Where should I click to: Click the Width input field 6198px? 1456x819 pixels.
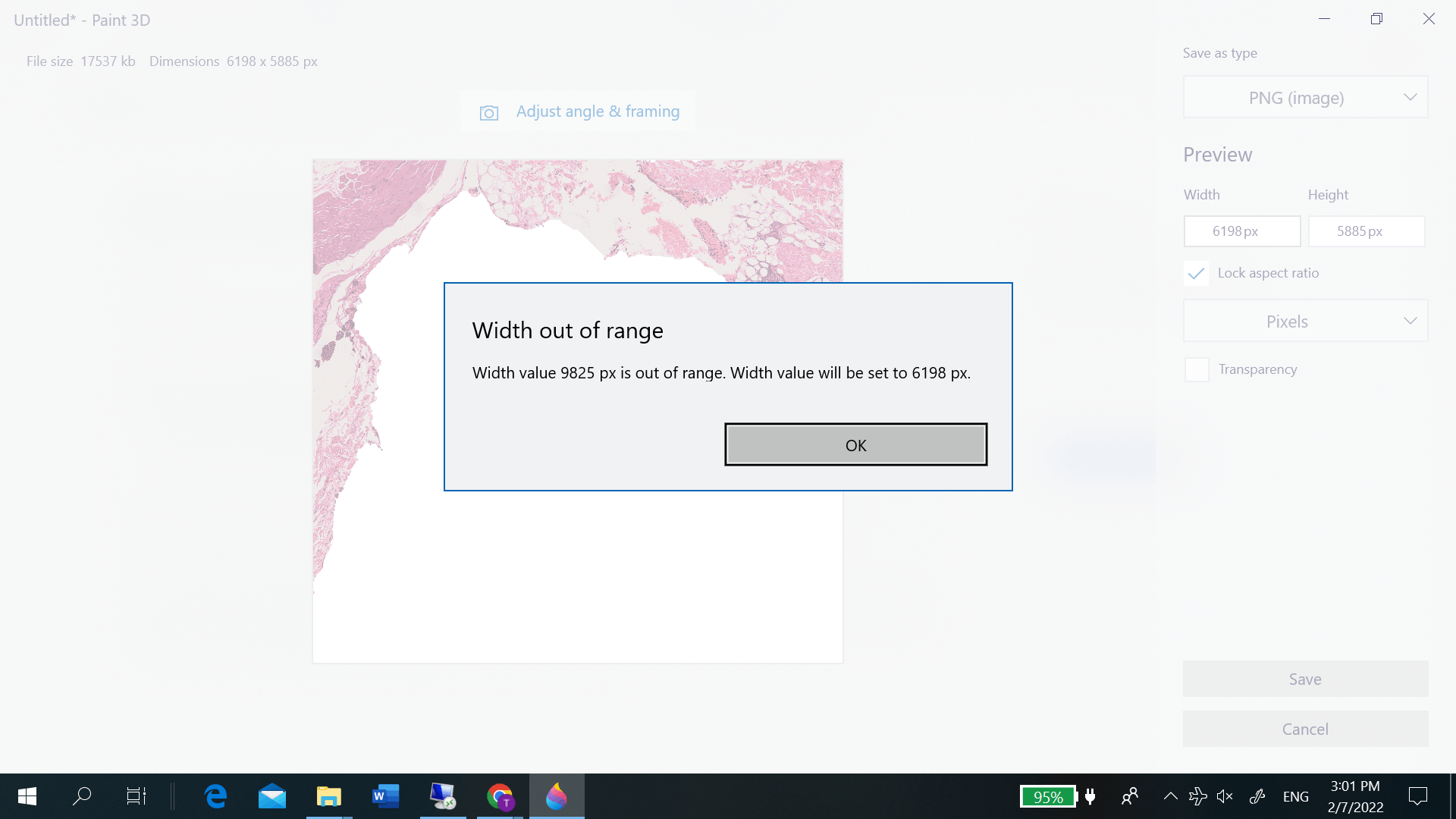coord(1242,231)
